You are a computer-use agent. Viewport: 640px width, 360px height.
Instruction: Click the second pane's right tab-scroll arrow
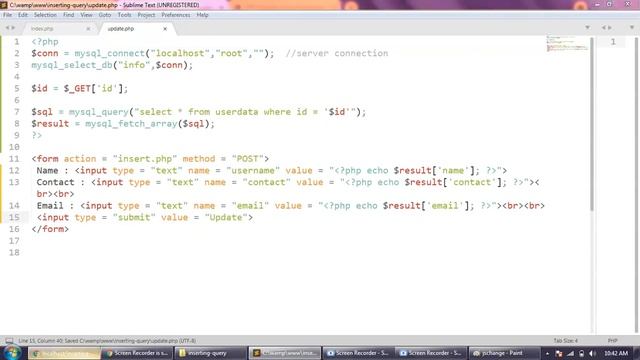click(610, 28)
